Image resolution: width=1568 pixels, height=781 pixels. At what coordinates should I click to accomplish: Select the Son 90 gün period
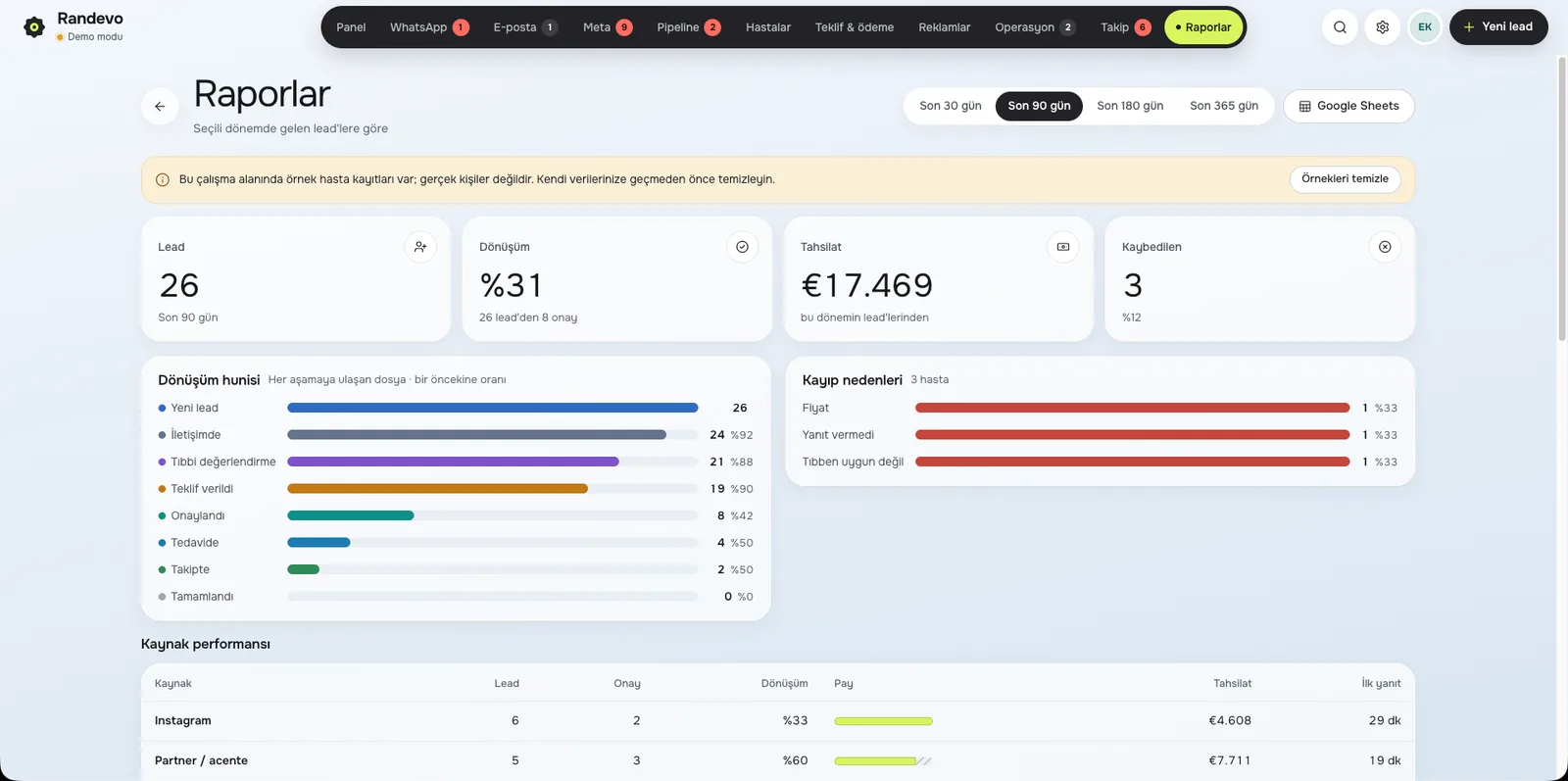pos(1039,106)
